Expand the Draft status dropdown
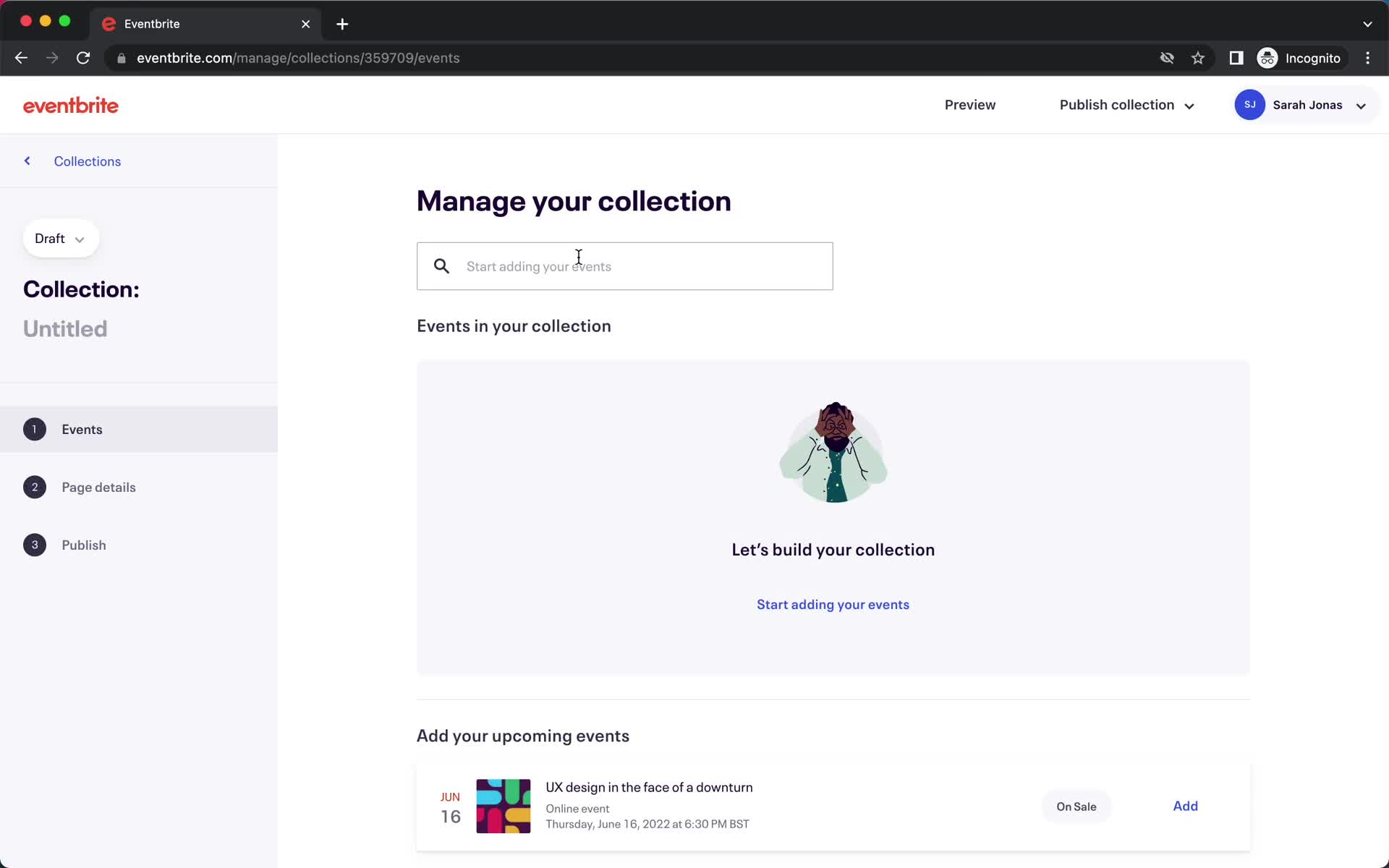This screenshot has height=868, width=1389. click(58, 238)
